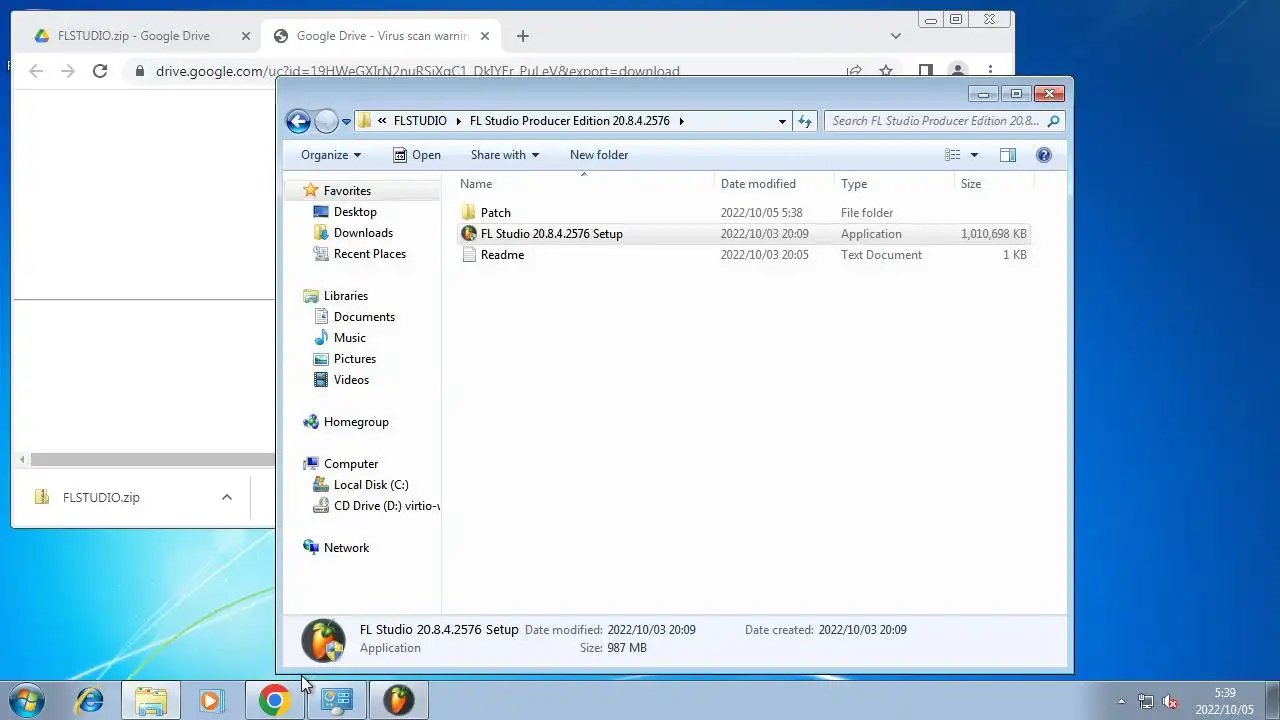Bookmark this page star icon
This screenshot has height=720, width=1280.
[886, 71]
